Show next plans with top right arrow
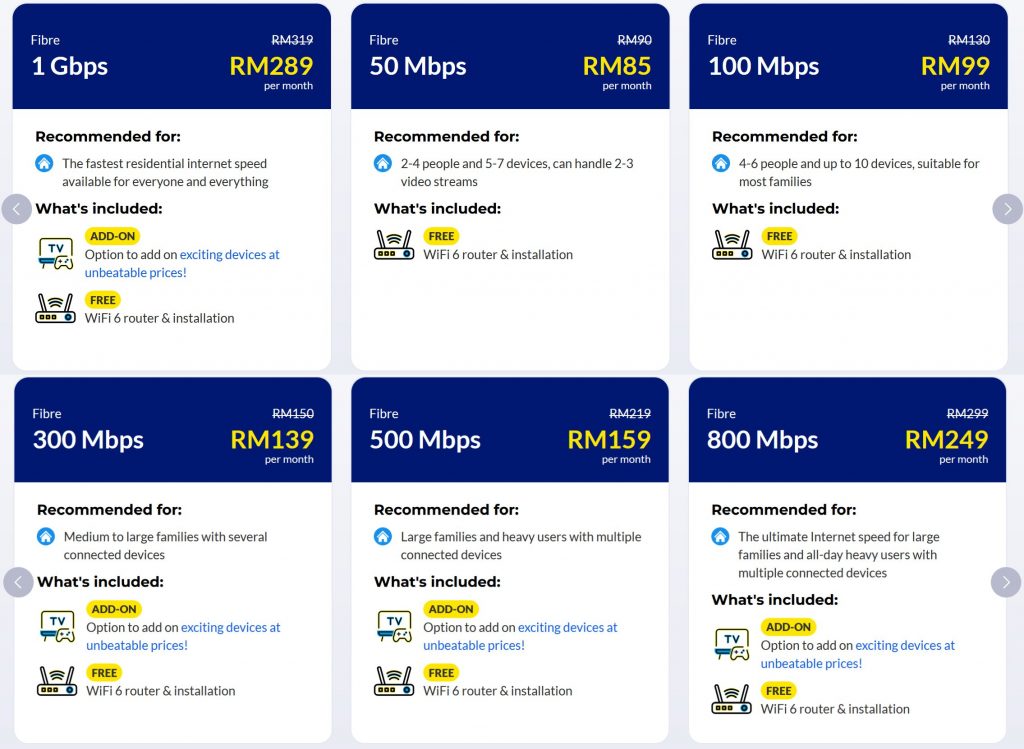Image resolution: width=1024 pixels, height=749 pixels. [x=1008, y=209]
